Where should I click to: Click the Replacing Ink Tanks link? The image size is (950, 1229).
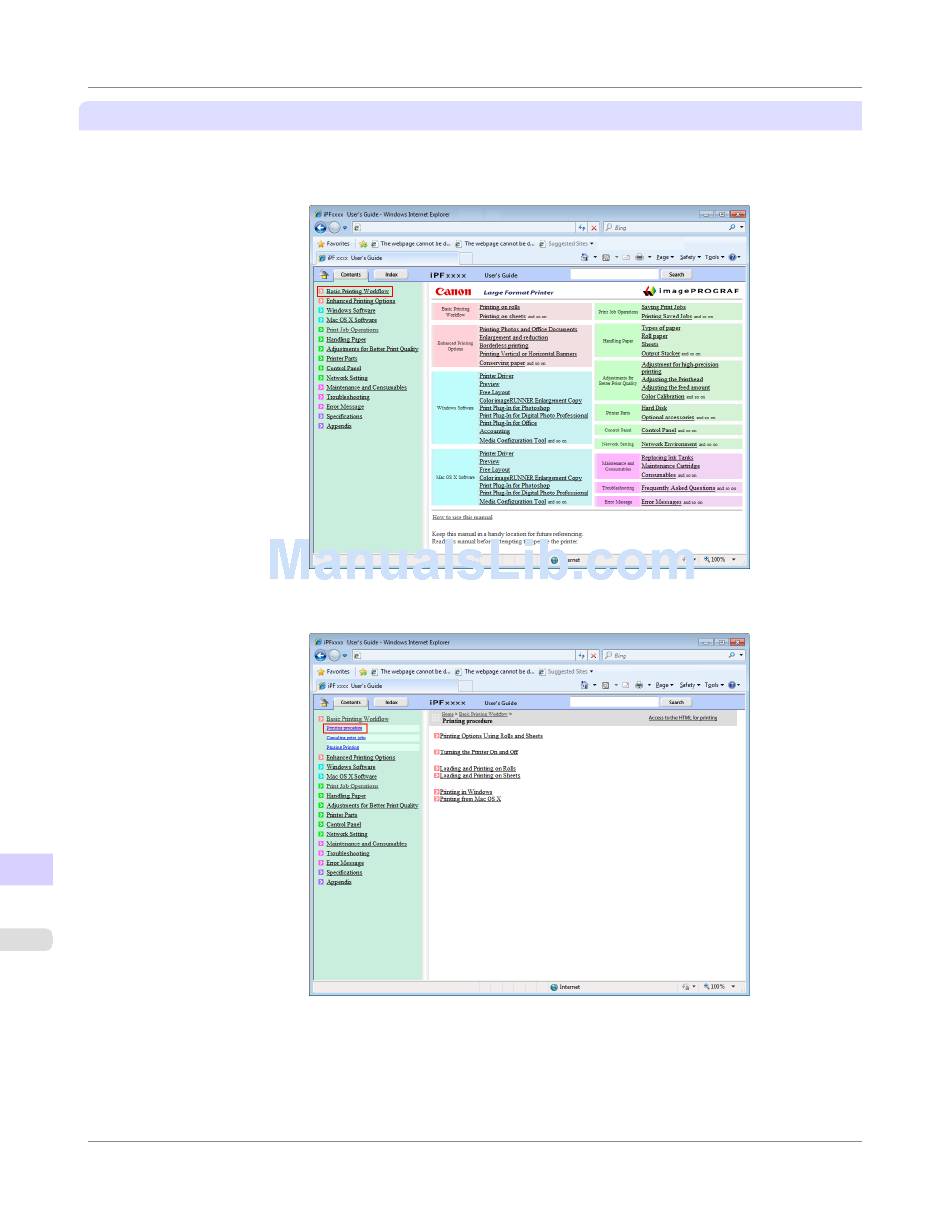point(667,458)
